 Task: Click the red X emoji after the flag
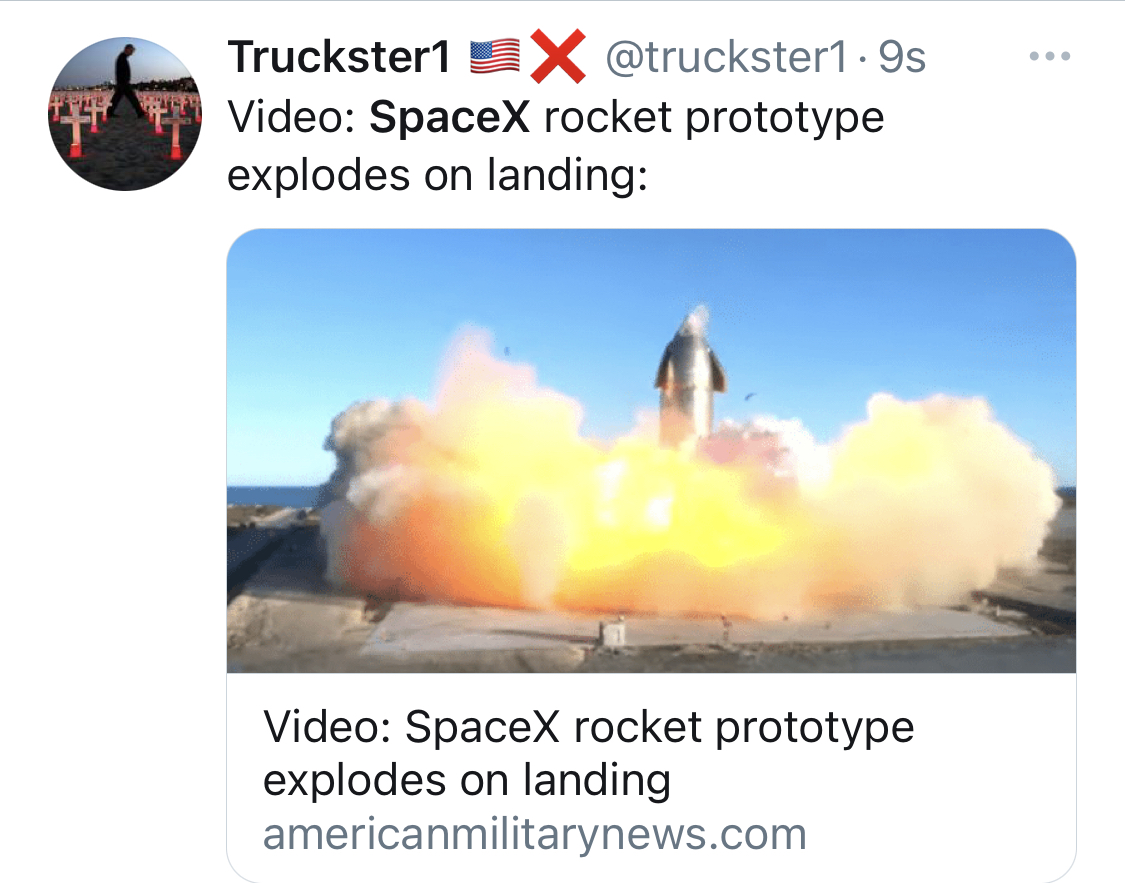tap(558, 57)
